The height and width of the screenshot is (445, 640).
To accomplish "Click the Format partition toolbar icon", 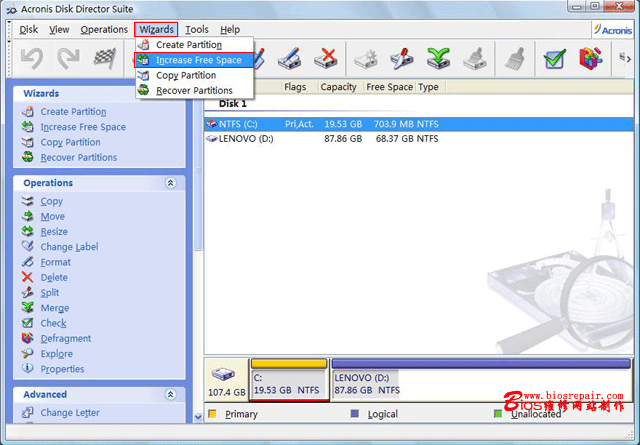I will point(289,59).
